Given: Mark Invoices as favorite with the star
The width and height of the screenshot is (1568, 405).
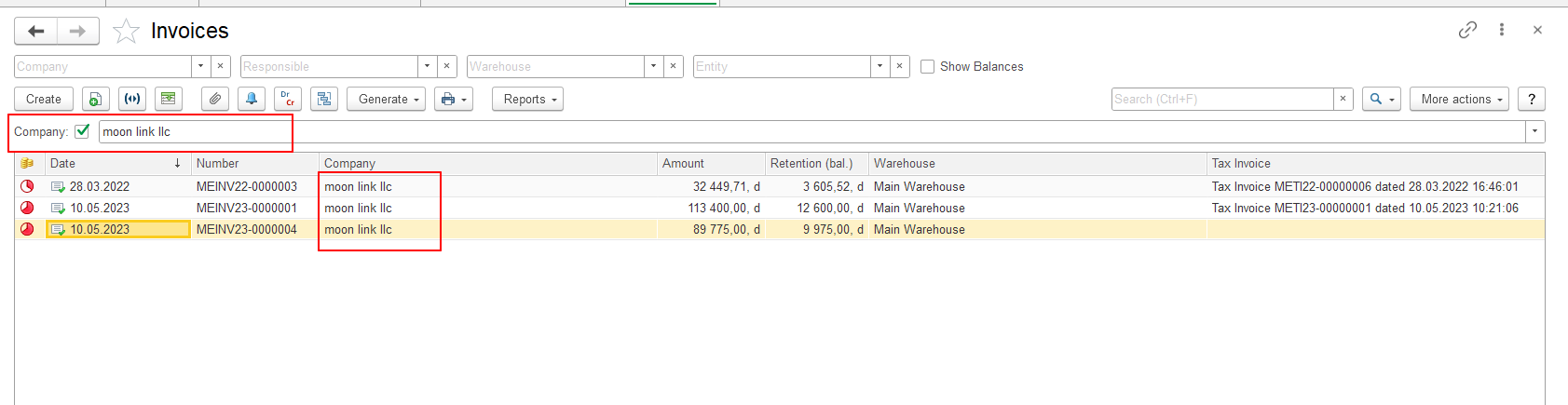Looking at the screenshot, I should click(x=126, y=32).
